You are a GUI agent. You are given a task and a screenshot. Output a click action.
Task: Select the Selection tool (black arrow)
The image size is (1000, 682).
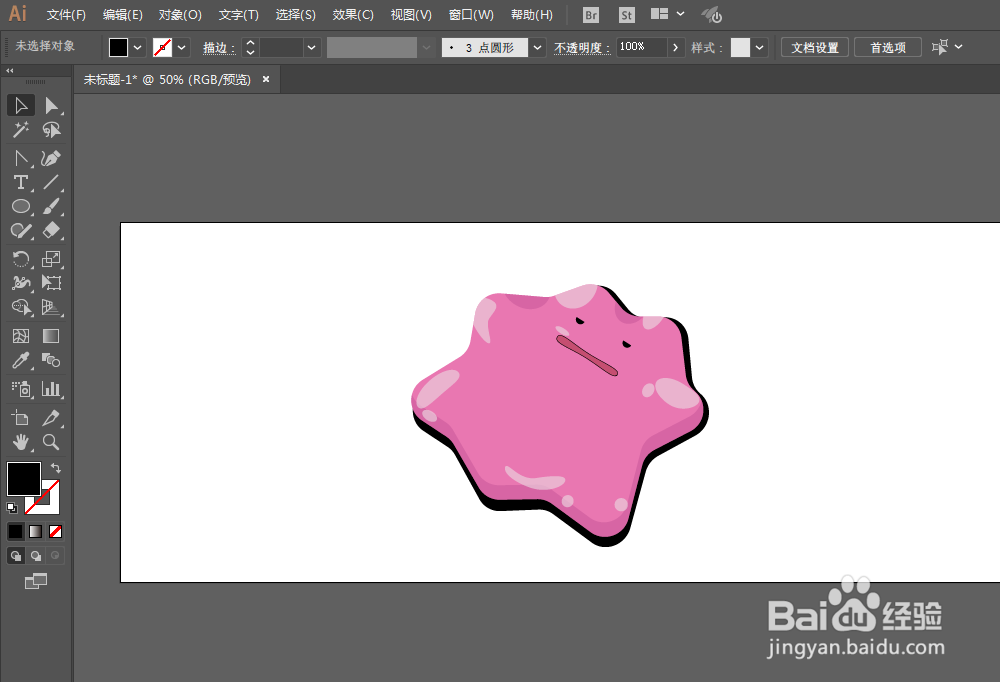pos(20,105)
